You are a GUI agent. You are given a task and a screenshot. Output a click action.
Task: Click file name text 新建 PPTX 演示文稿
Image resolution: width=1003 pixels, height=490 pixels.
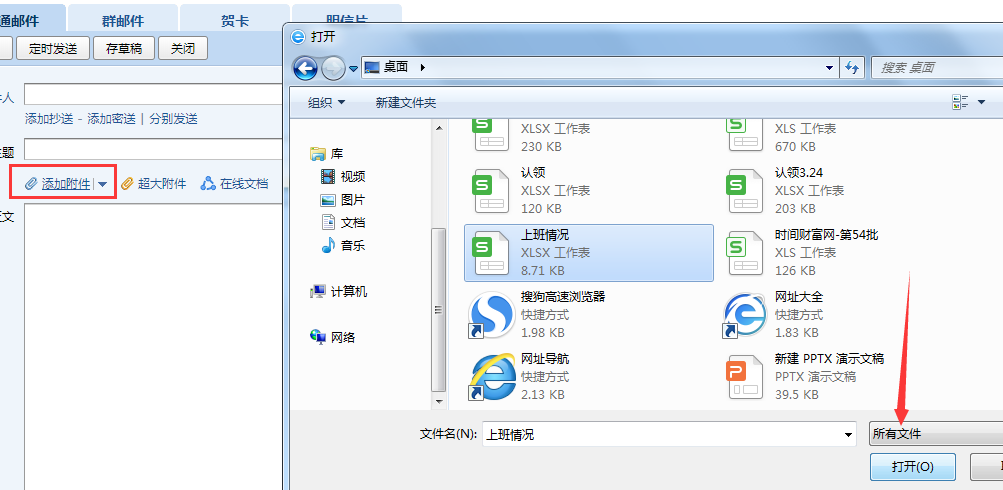pos(829,359)
